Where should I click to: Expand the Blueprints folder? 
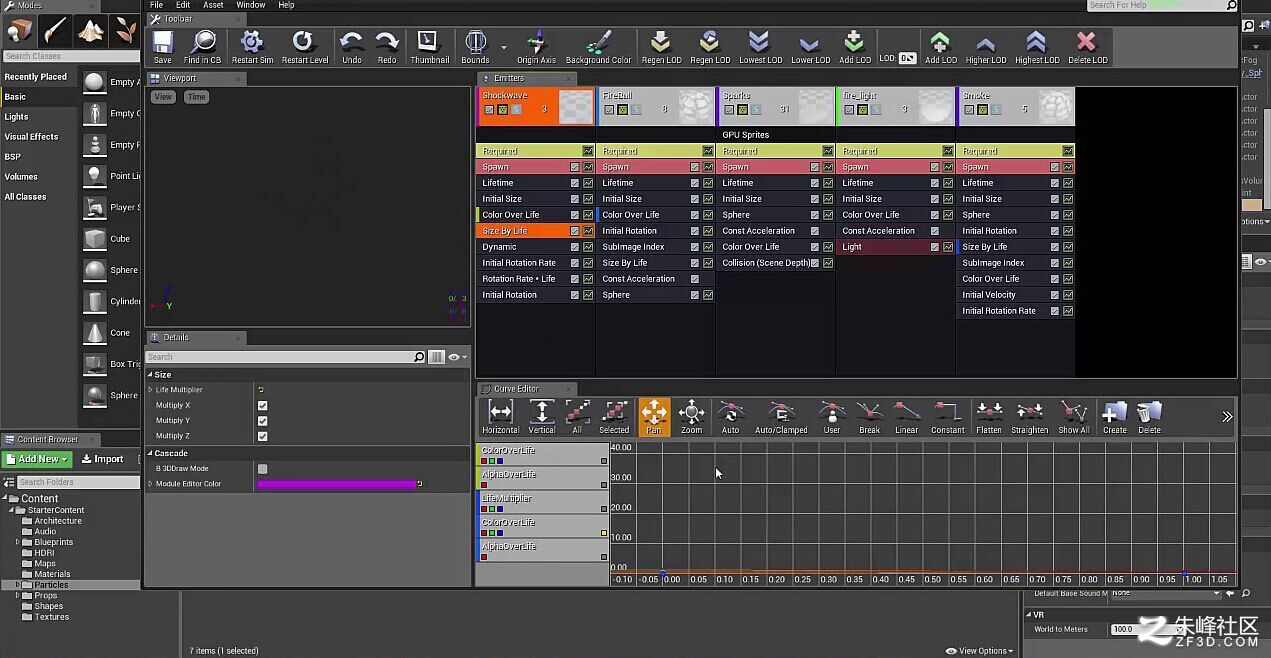coord(17,542)
